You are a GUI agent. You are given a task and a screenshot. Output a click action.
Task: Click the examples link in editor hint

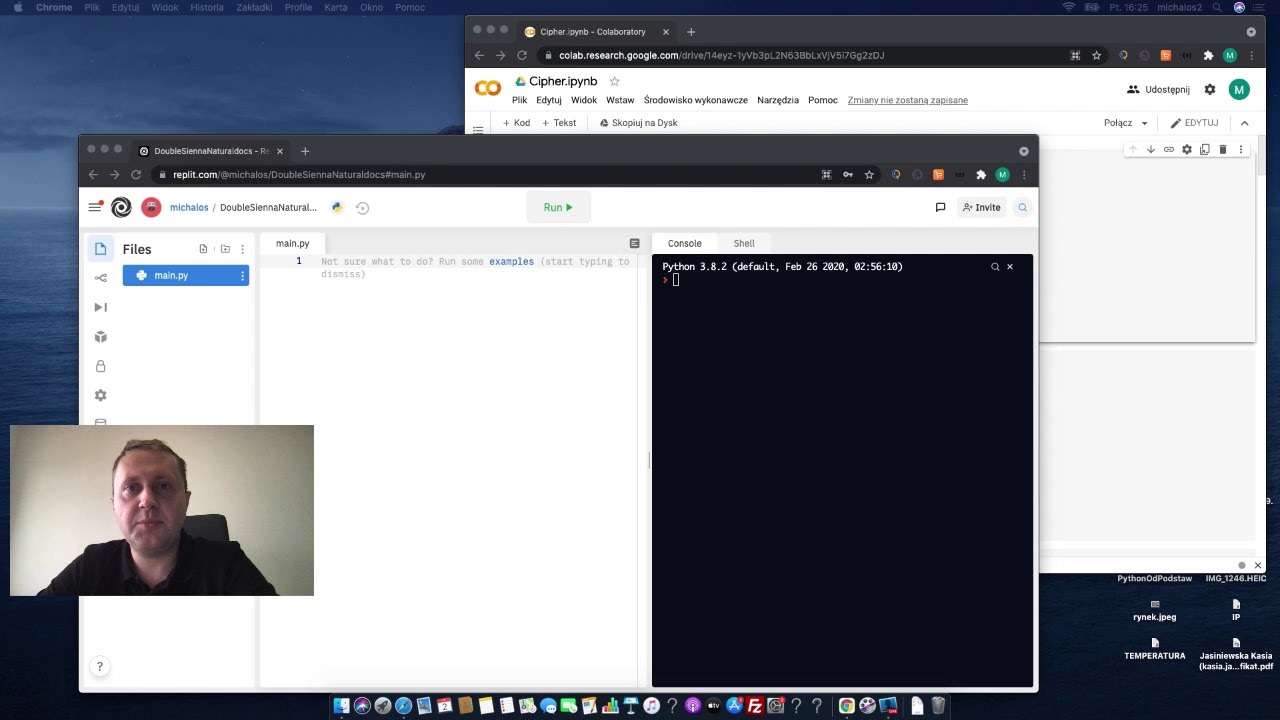pos(511,262)
